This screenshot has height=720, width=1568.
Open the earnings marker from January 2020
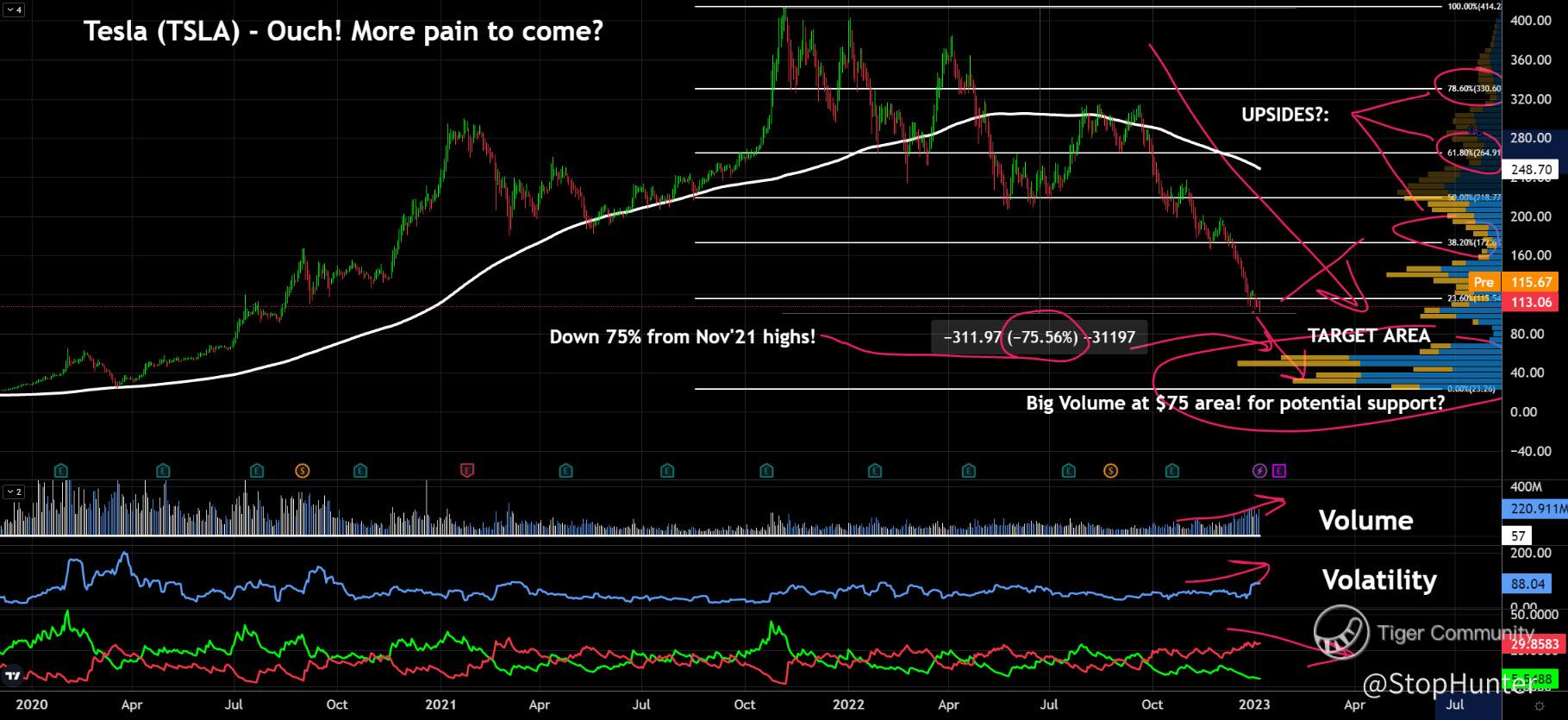(x=61, y=471)
